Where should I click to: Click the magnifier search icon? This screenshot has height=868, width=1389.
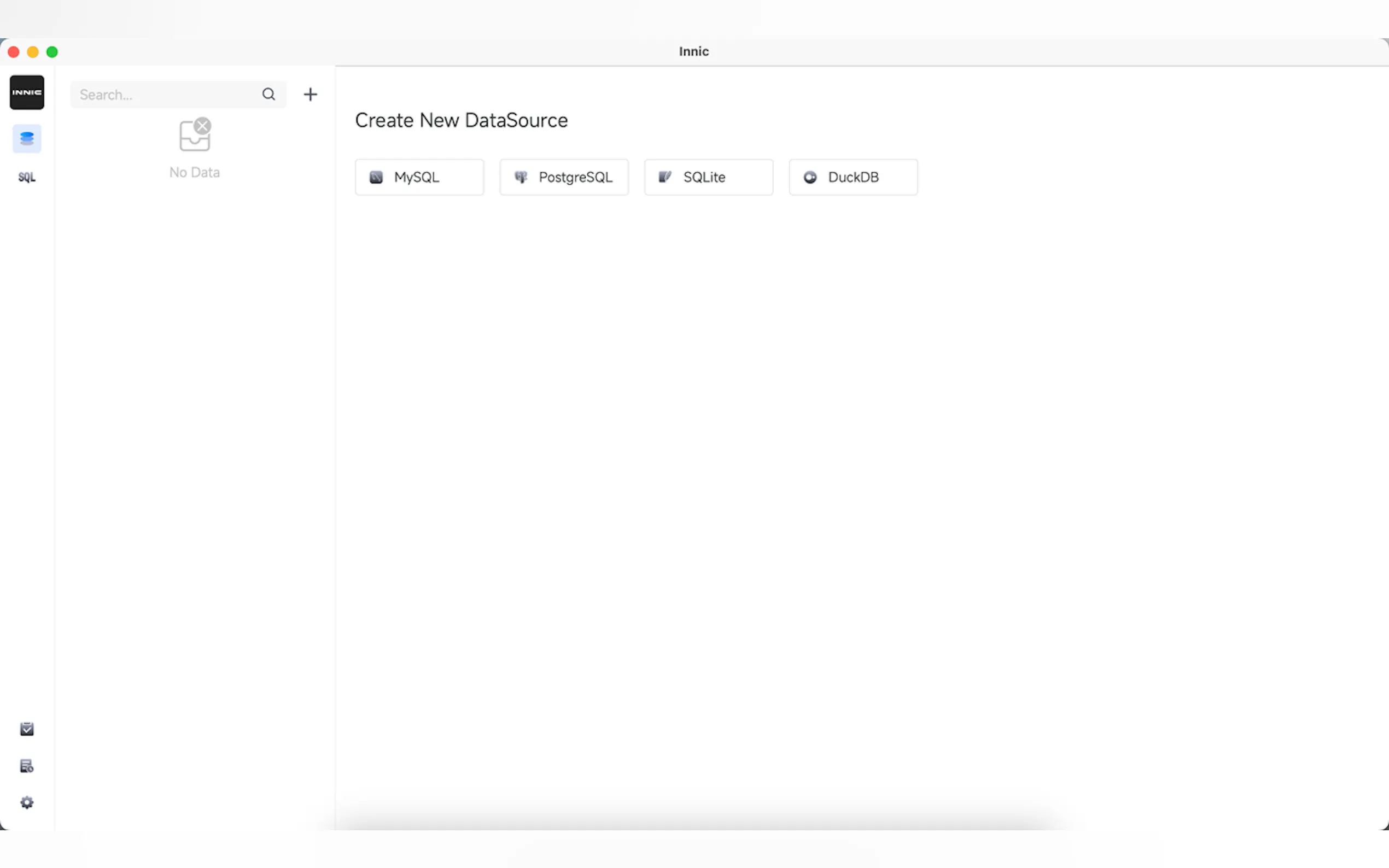click(x=268, y=94)
